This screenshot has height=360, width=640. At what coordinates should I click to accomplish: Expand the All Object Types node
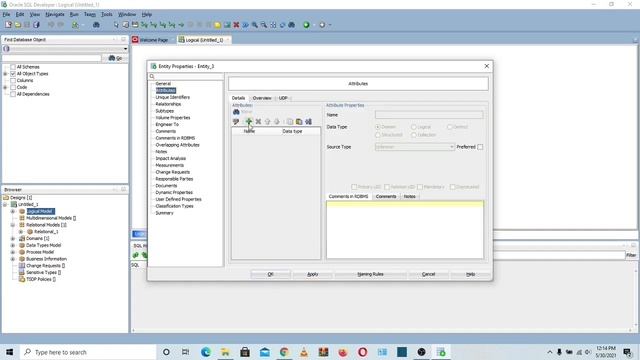click(x=5, y=74)
